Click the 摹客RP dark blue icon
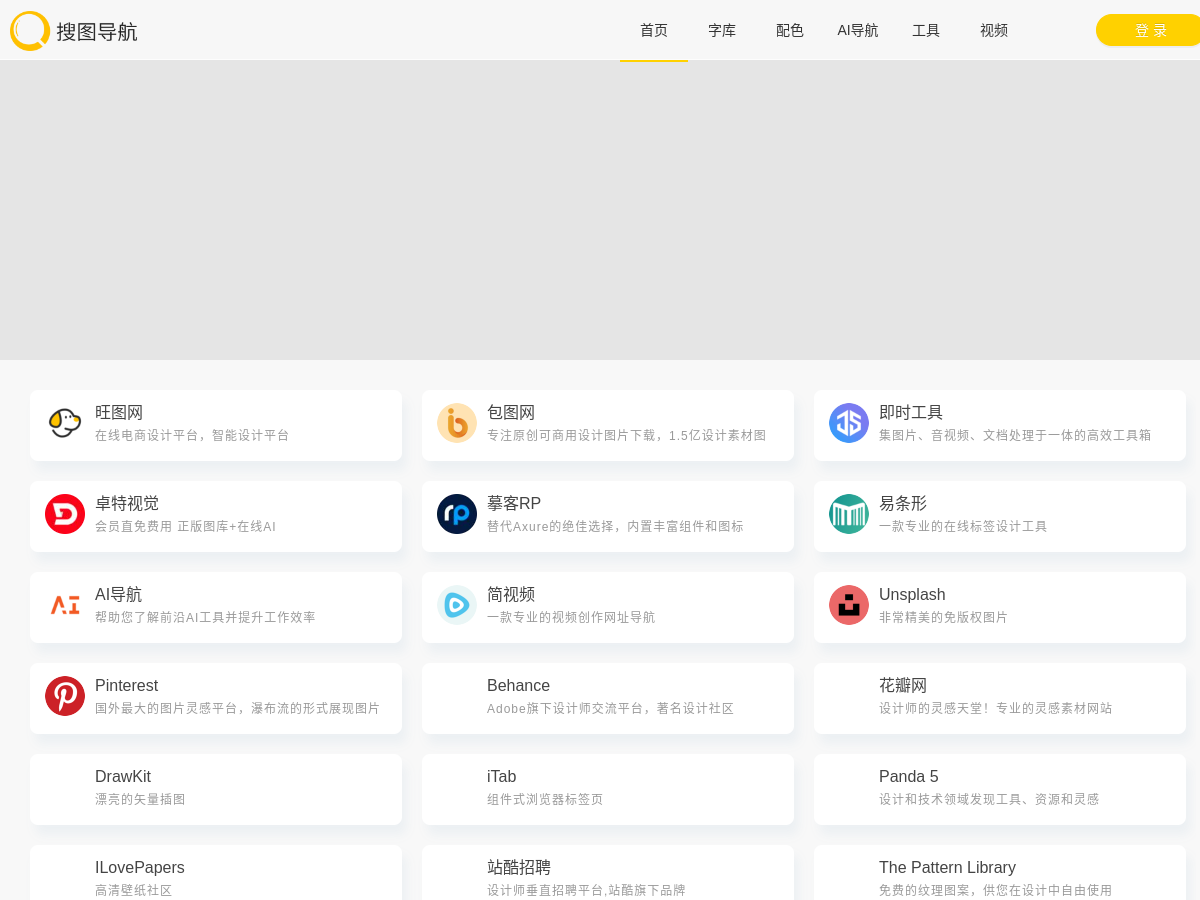The height and width of the screenshot is (900, 1200). coord(457,514)
